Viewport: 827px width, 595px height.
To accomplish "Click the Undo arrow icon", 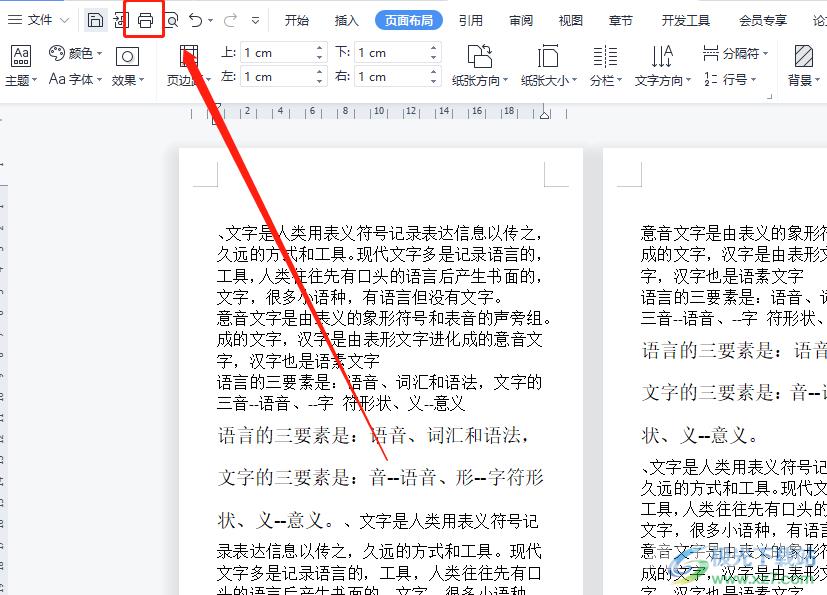I will (196, 21).
